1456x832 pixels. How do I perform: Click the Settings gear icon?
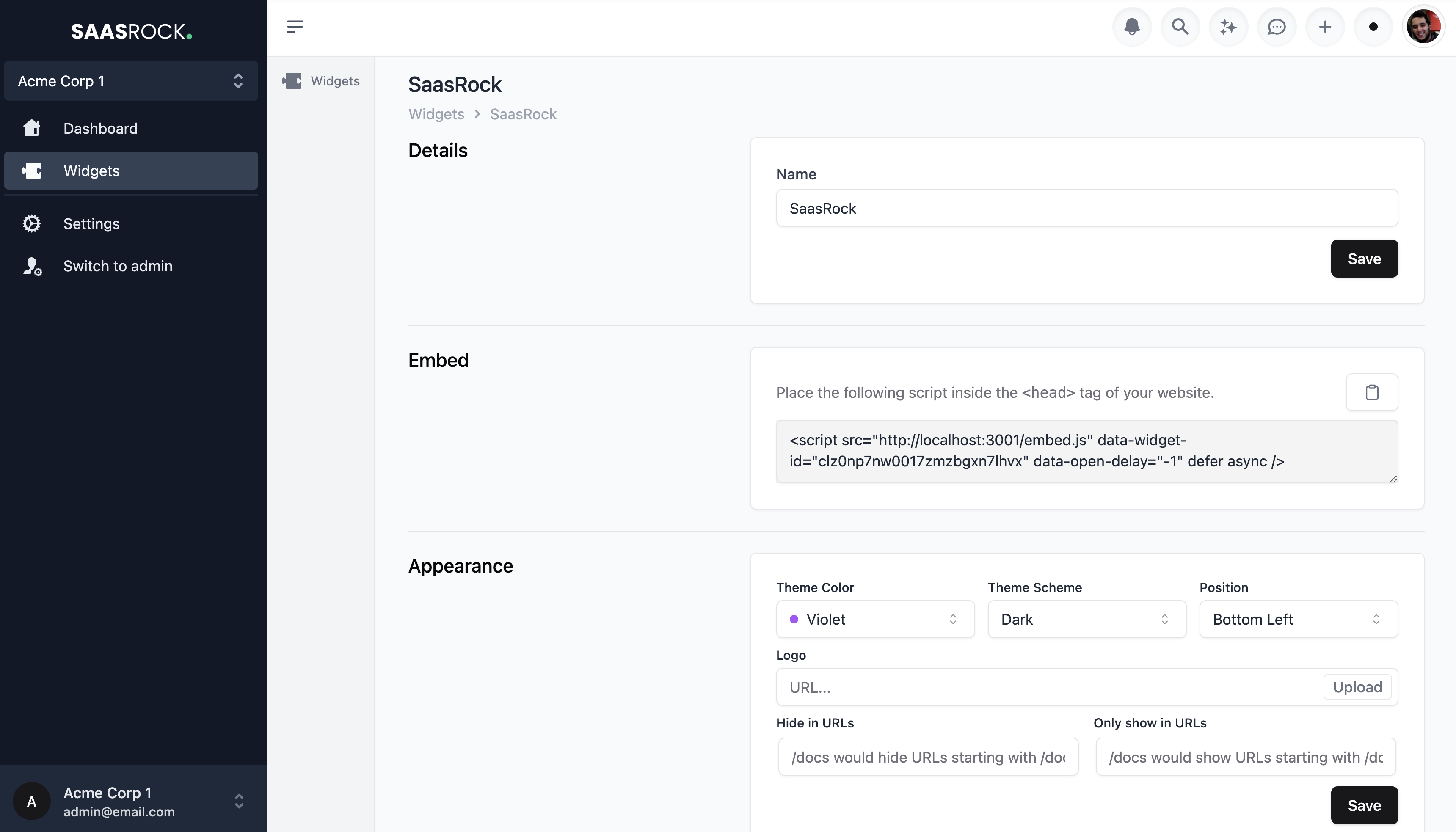[32, 223]
